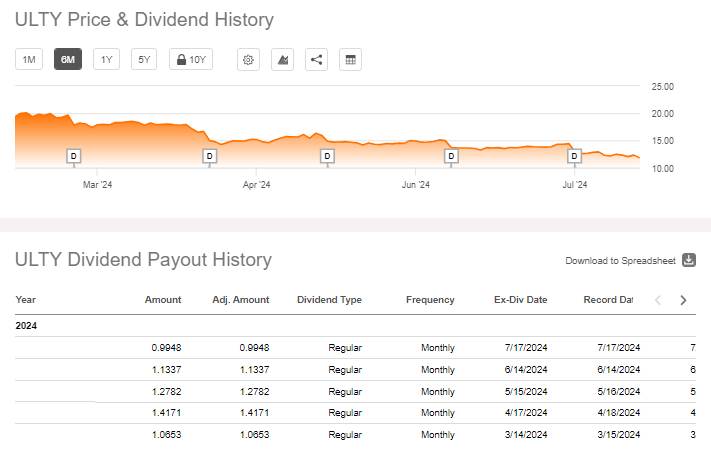This screenshot has width=711, height=452.
Task: Click the share chart icon
Action: [317, 59]
